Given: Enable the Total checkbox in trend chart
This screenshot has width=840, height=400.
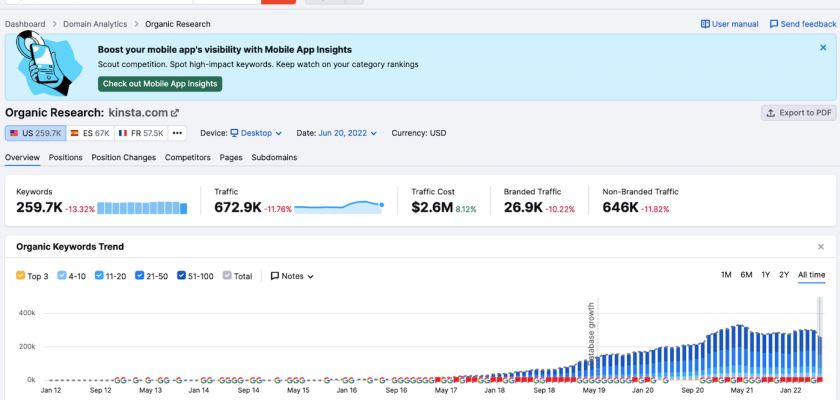Looking at the screenshot, I should 227,276.
